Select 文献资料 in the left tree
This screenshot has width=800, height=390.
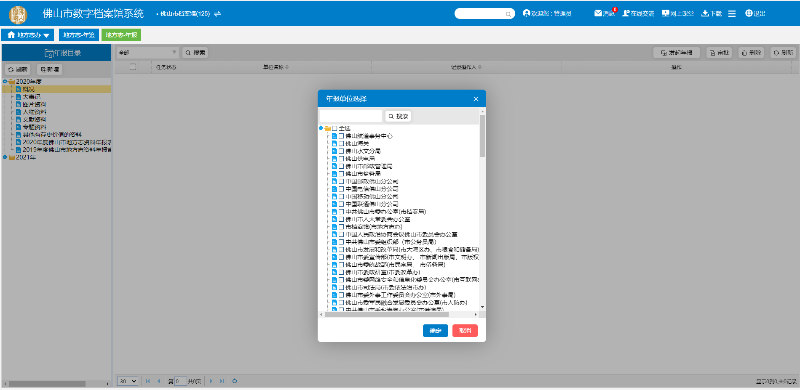click(x=35, y=119)
